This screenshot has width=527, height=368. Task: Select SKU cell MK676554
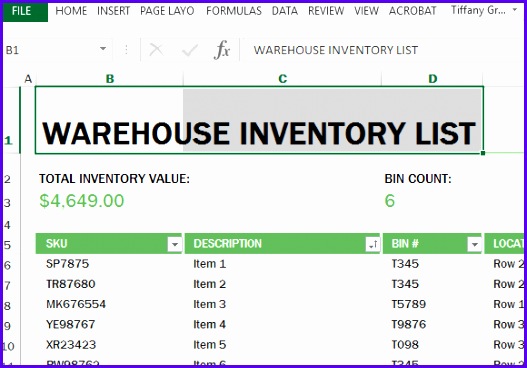tap(76, 304)
